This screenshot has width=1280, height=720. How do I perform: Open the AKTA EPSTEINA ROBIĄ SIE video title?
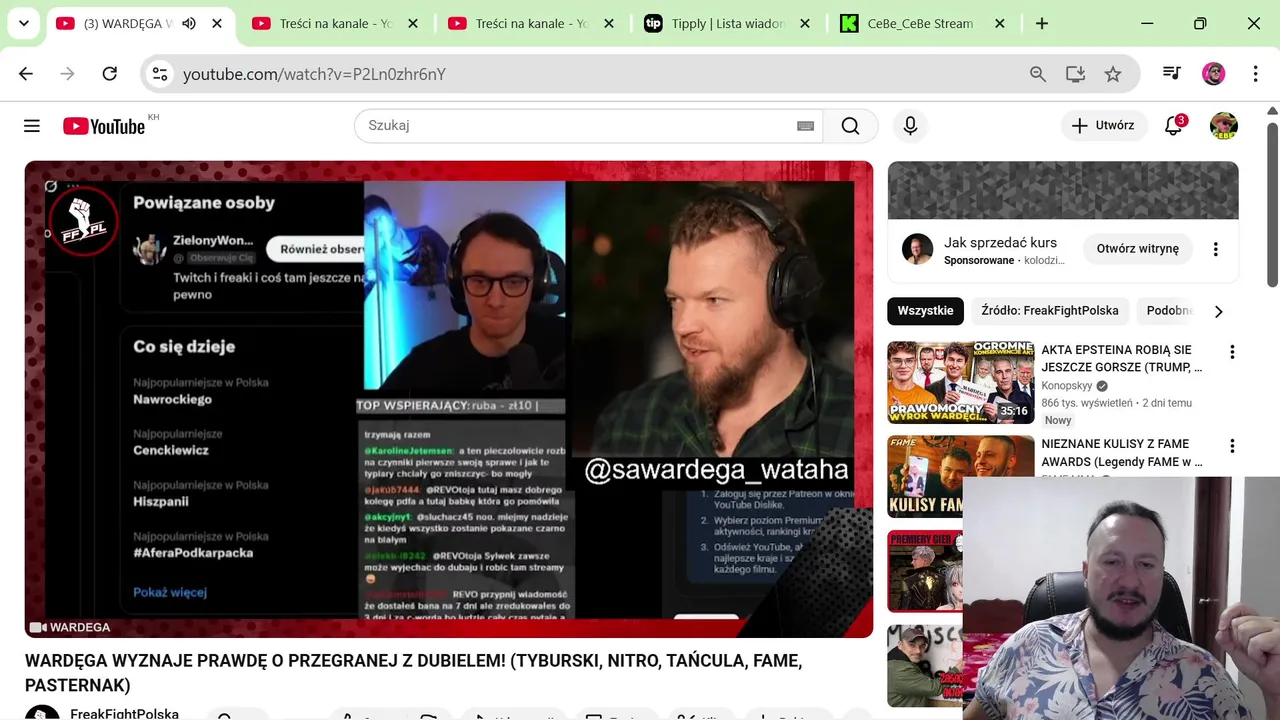[1122, 359]
